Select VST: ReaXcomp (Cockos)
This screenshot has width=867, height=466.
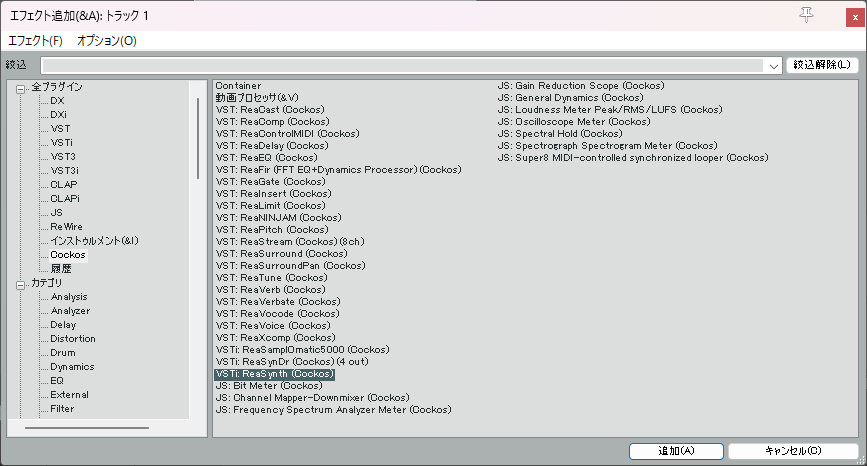[275, 338]
